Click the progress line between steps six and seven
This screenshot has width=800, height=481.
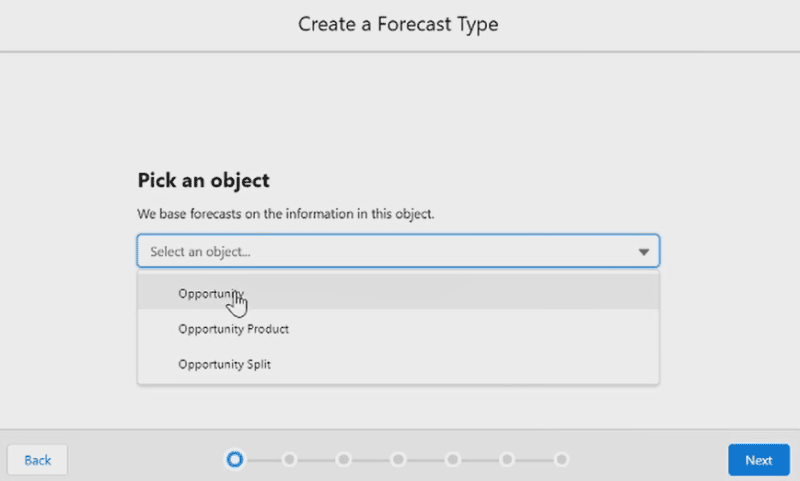click(x=535, y=460)
